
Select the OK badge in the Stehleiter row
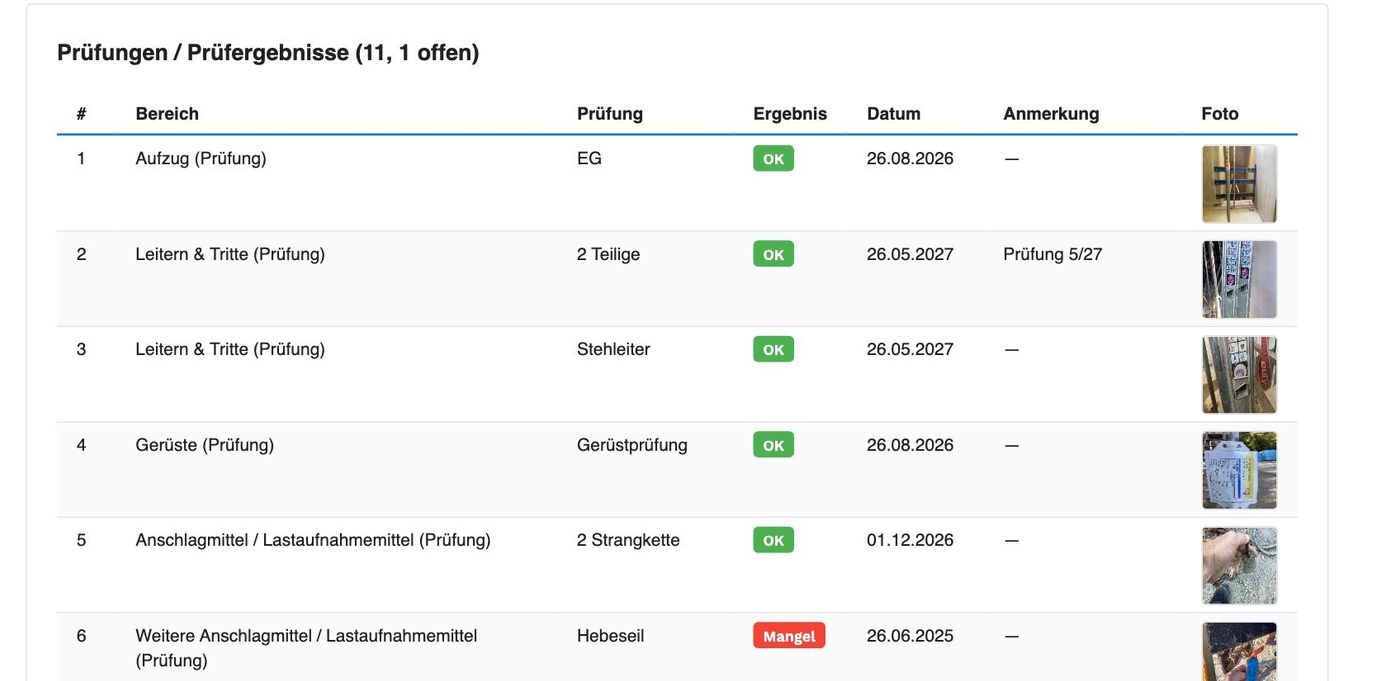(773, 349)
